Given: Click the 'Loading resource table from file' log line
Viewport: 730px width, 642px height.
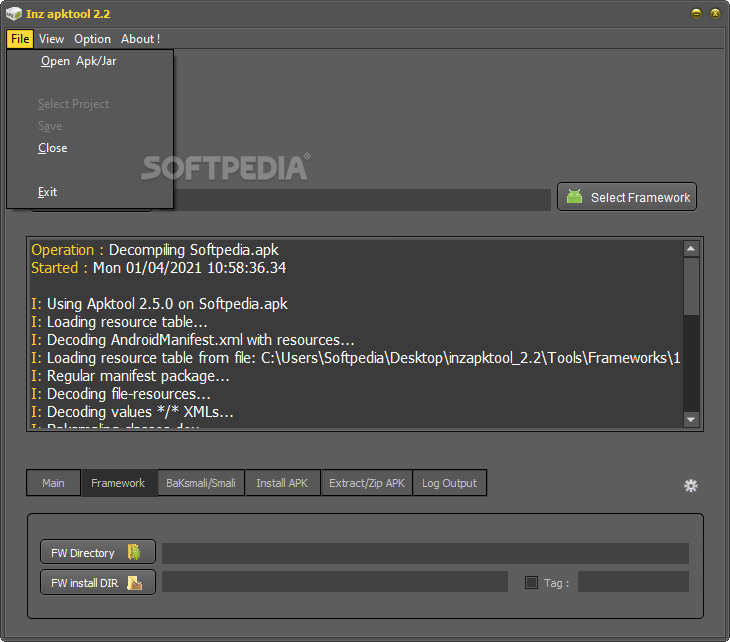Looking at the screenshot, I should tap(356, 358).
